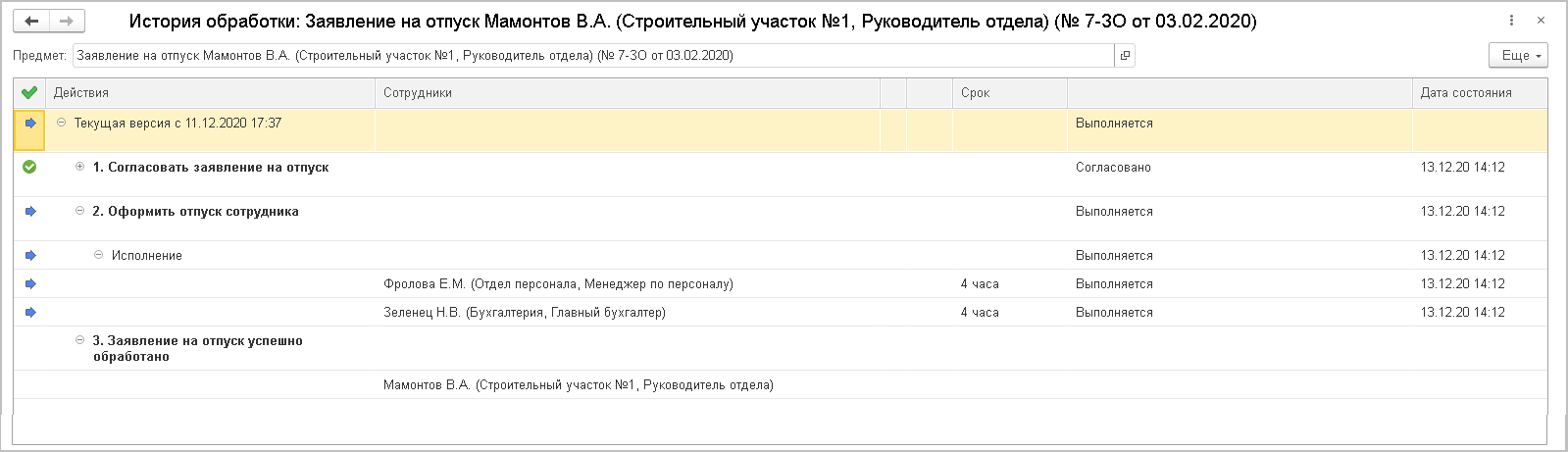Click the green checkmark column header icon

click(x=29, y=93)
